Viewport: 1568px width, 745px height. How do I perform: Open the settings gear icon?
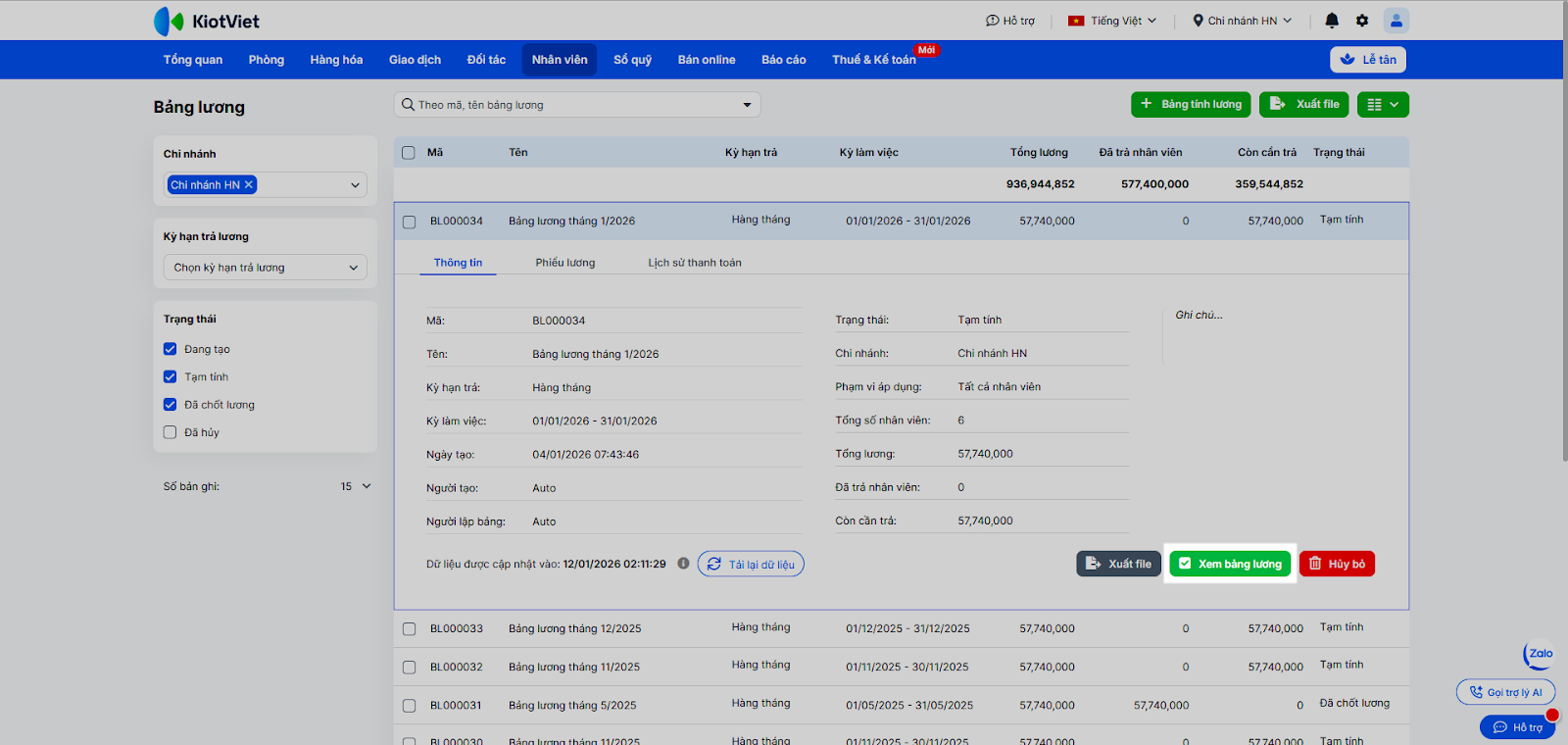[1362, 21]
